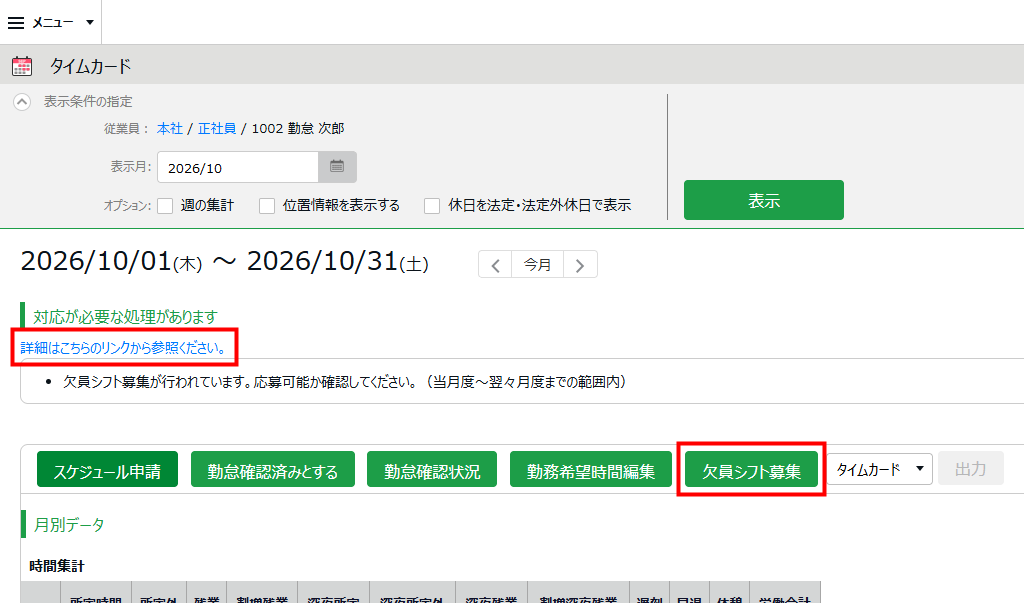The width and height of the screenshot is (1024, 603).
Task: Open 勤務希望時間編集
Action: pos(590,469)
